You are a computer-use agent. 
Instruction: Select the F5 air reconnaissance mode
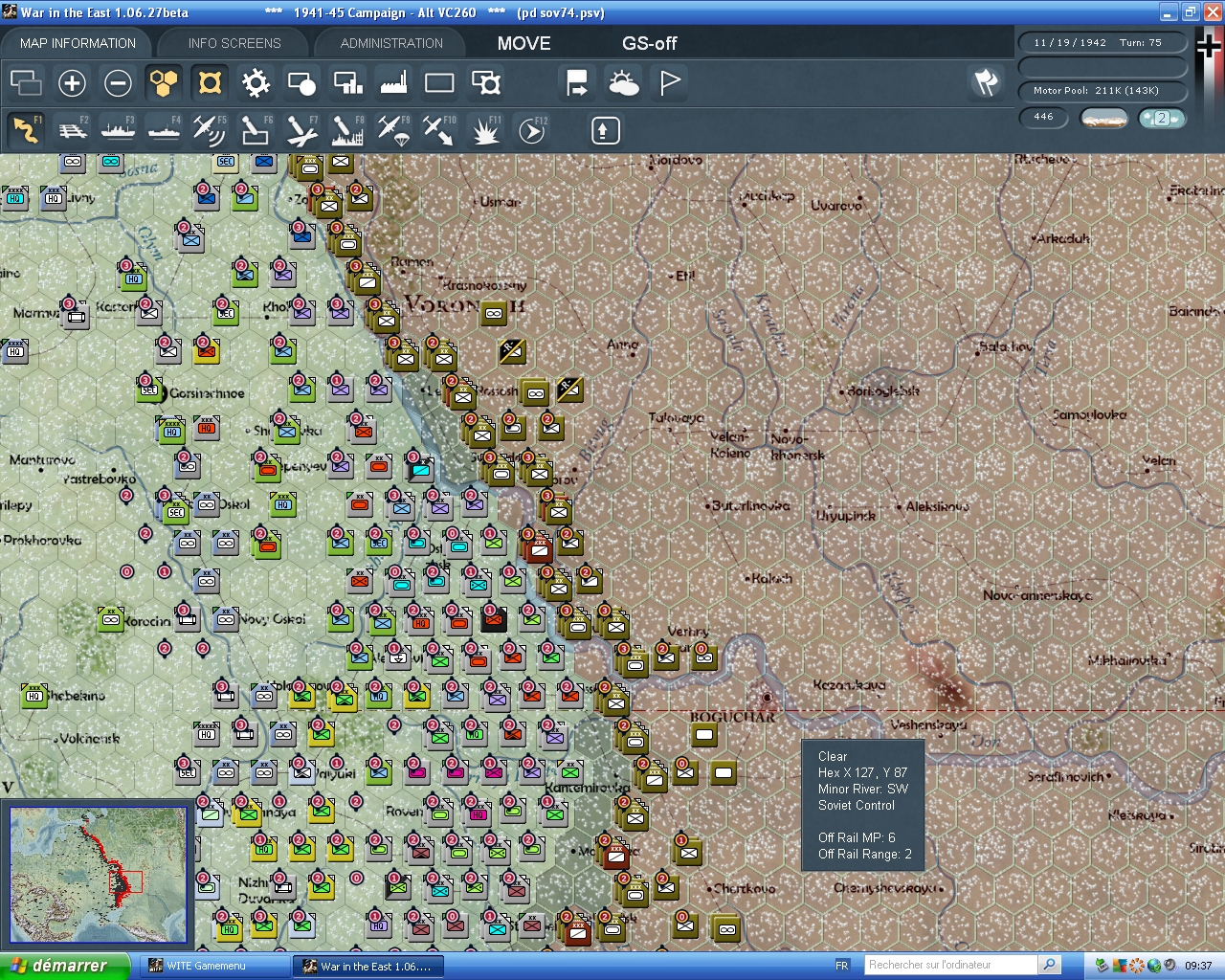point(210,129)
